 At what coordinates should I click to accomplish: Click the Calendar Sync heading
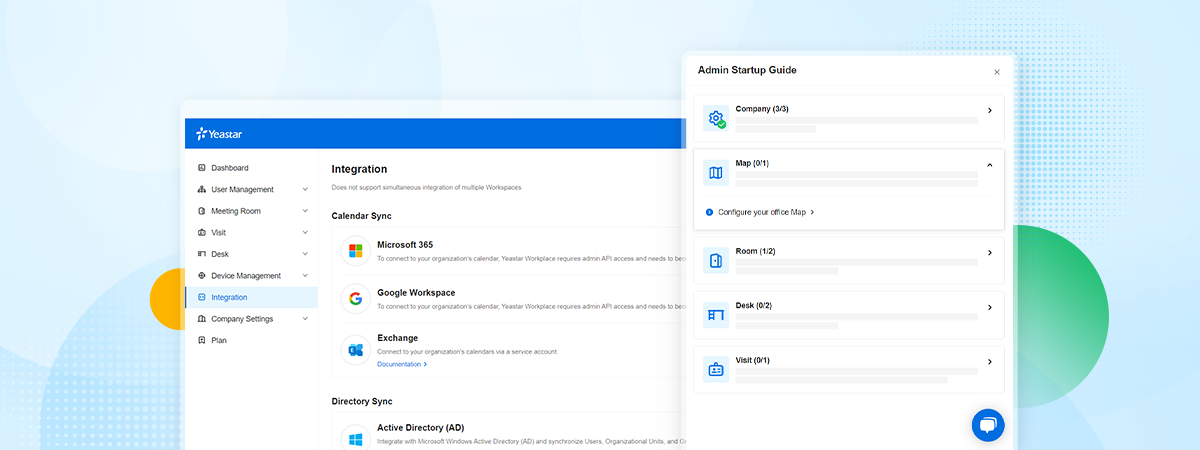[362, 216]
